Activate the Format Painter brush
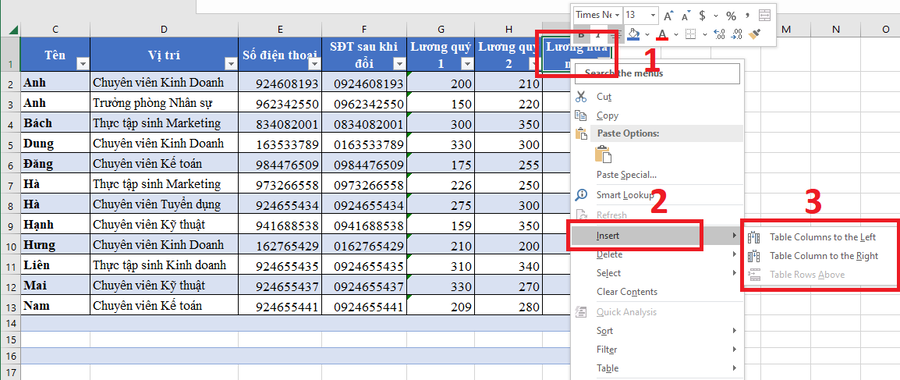The height and width of the screenshot is (380, 900). point(755,34)
